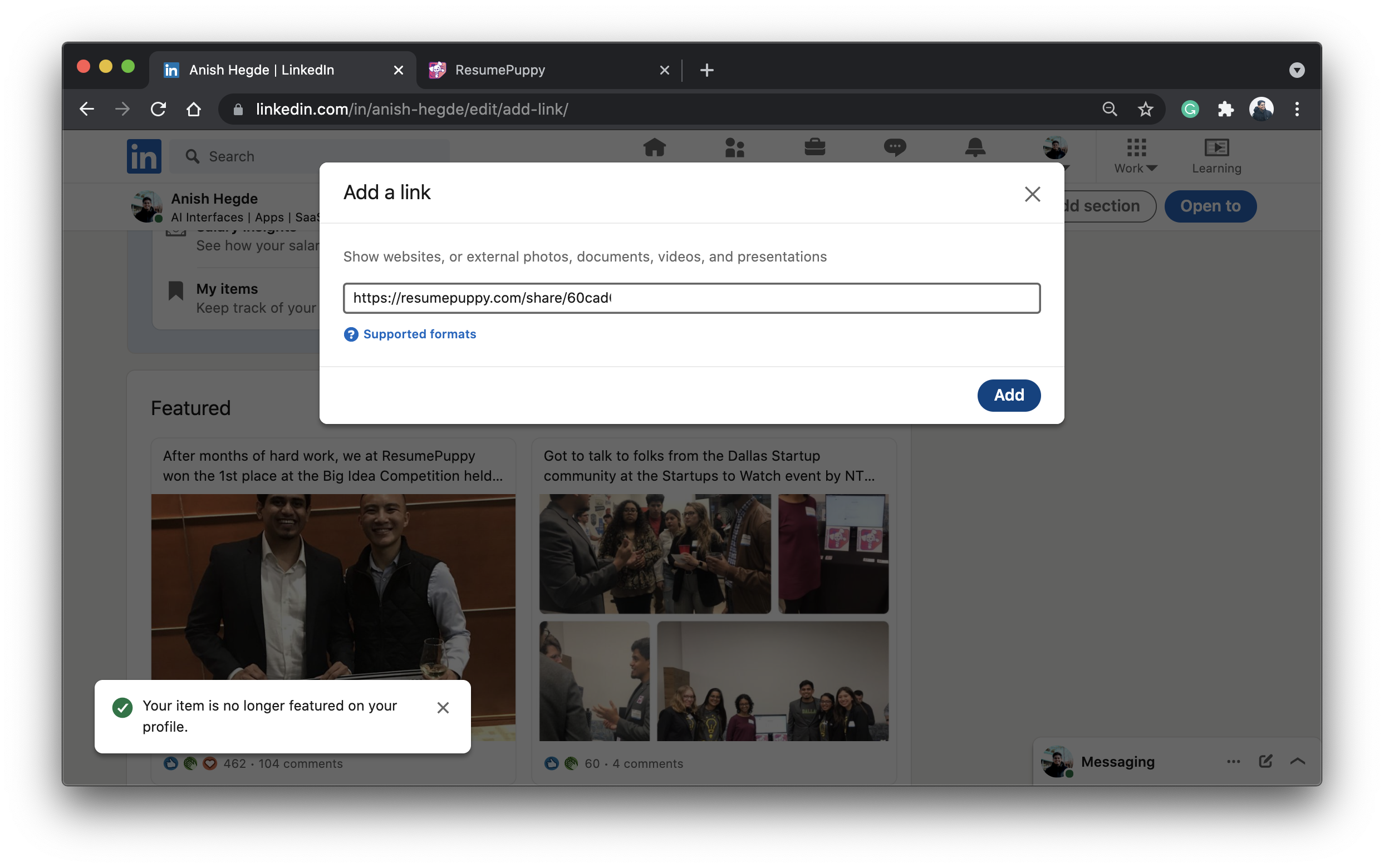This screenshot has height=868, width=1384.
Task: Click the Add button in dialog
Action: click(1008, 395)
